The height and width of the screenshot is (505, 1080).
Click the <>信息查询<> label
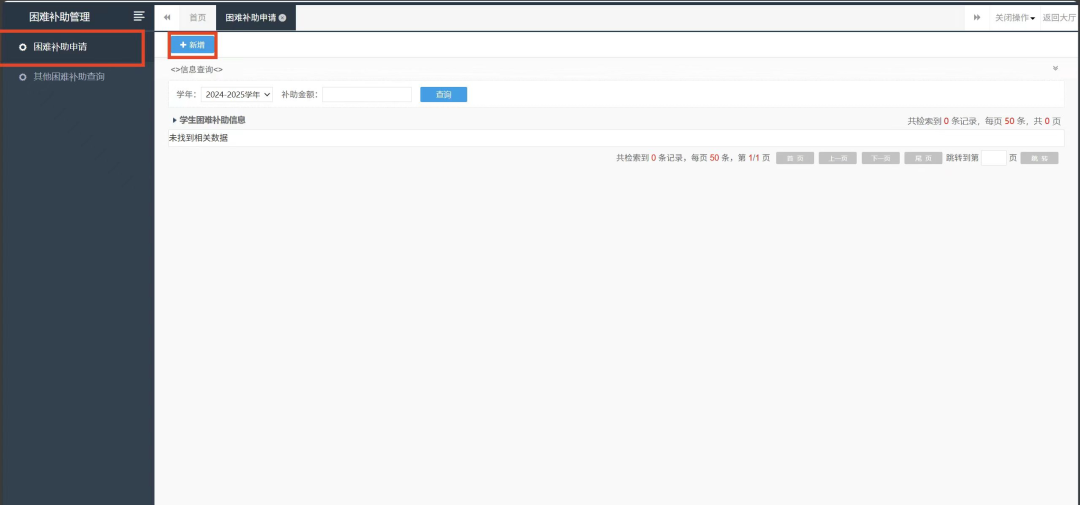196,70
